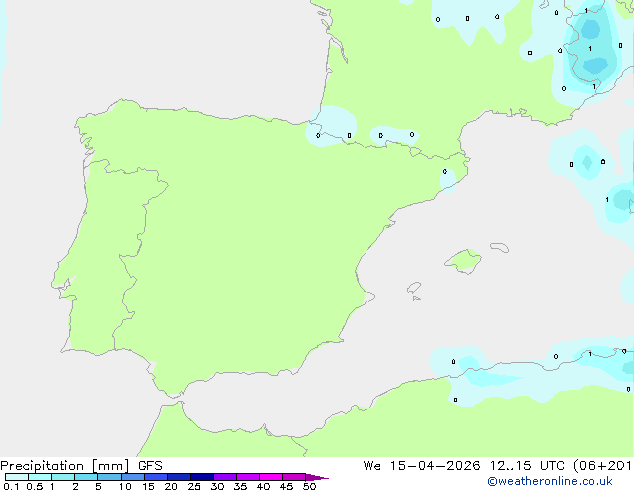Click the 25–30 mm dark blue swatch
Screen dimensions: 634x490
pyautogui.click(x=202, y=477)
